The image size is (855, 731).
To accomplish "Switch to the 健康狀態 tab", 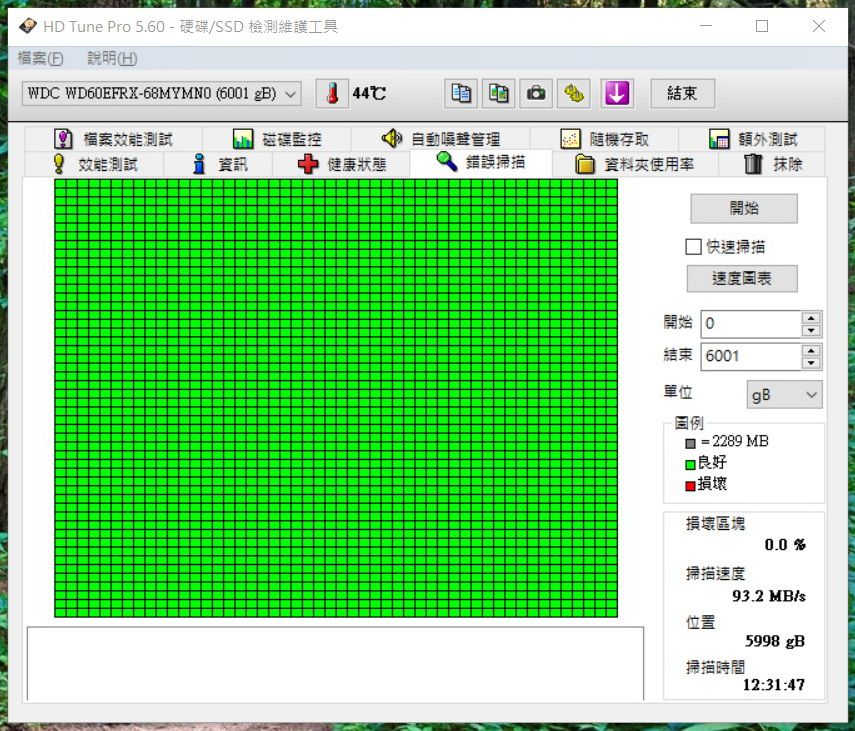I will point(341,164).
